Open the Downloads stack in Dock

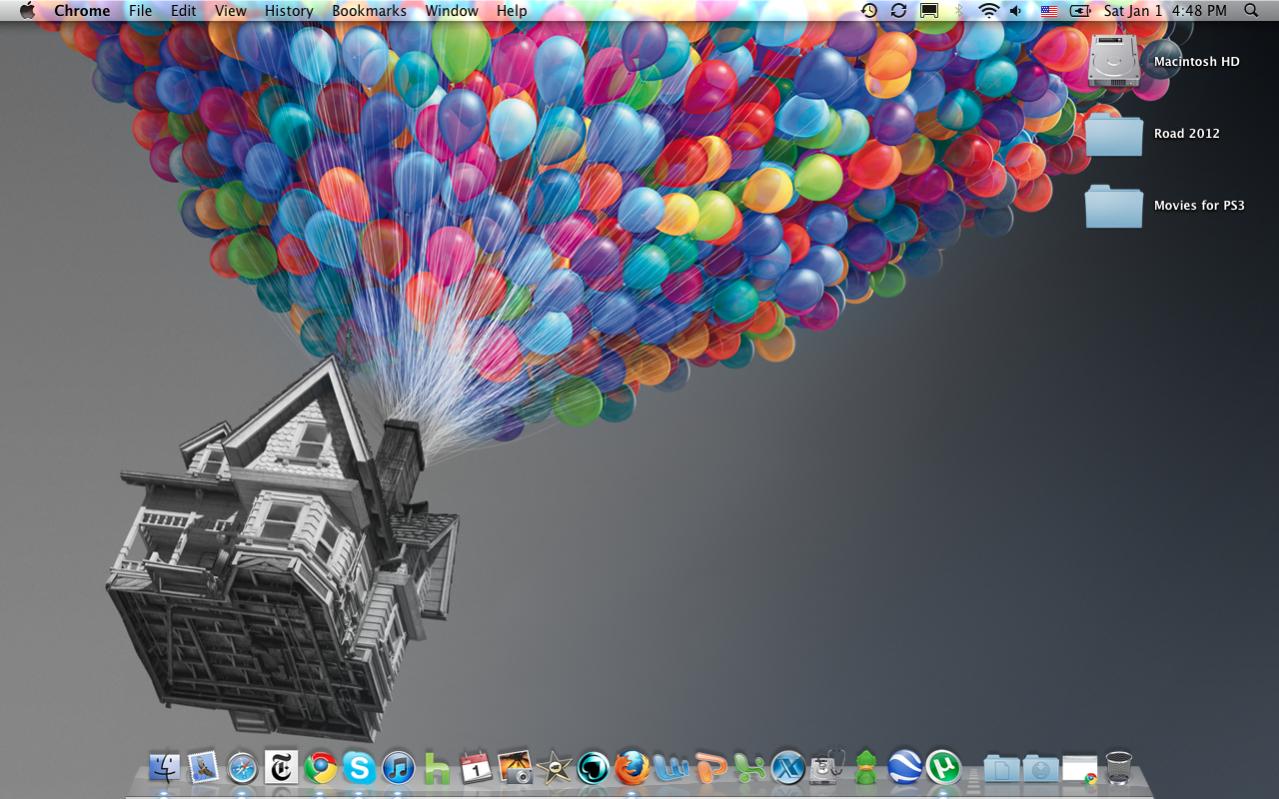pyautogui.click(x=1040, y=768)
